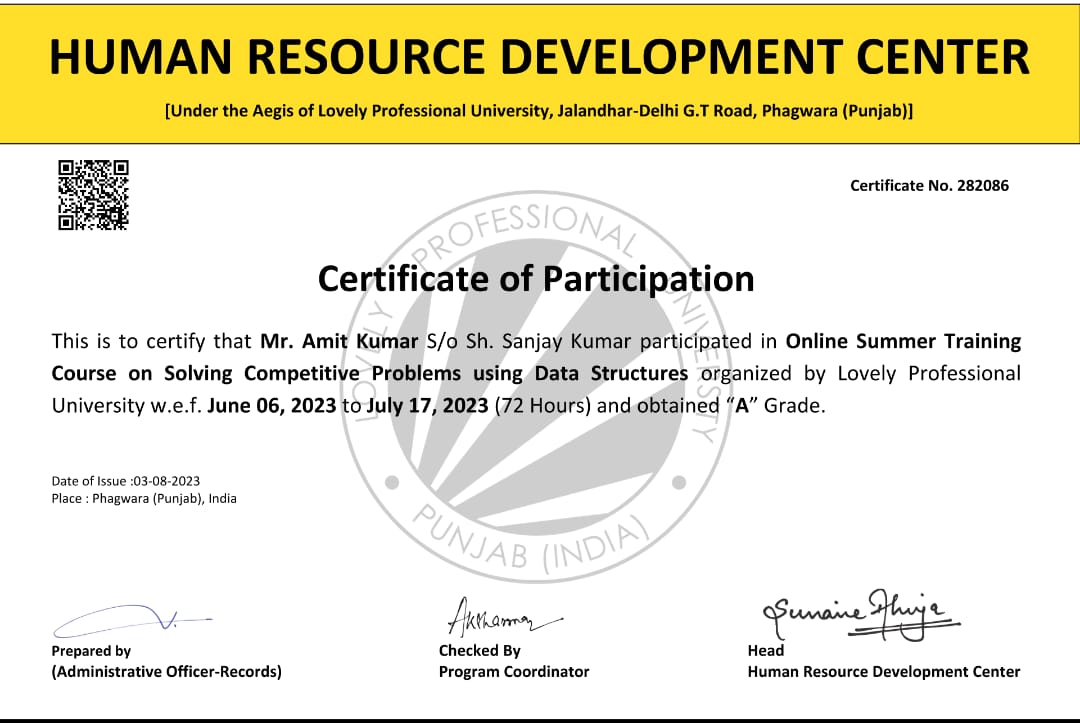Click the QR code on the certificate
Viewport: 1080px width, 723px height.
click(93, 195)
